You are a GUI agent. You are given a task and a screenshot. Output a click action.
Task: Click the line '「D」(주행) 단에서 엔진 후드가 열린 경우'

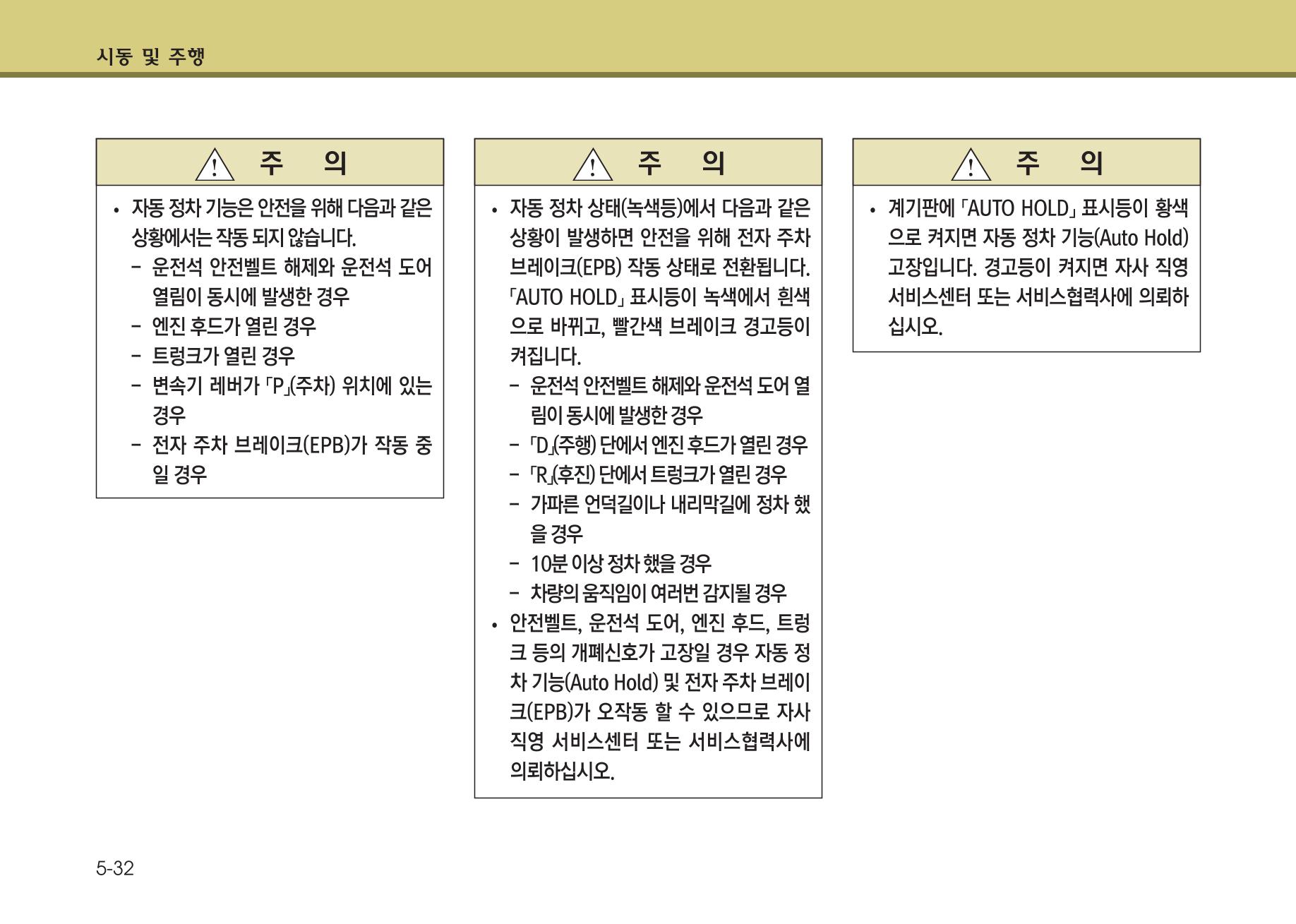(x=668, y=445)
